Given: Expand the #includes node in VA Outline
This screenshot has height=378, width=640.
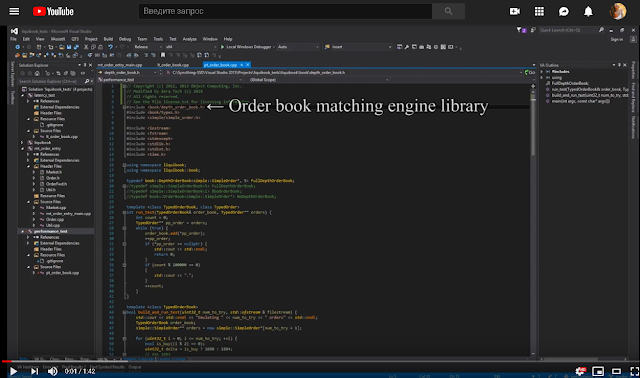Looking at the screenshot, I should point(542,71).
